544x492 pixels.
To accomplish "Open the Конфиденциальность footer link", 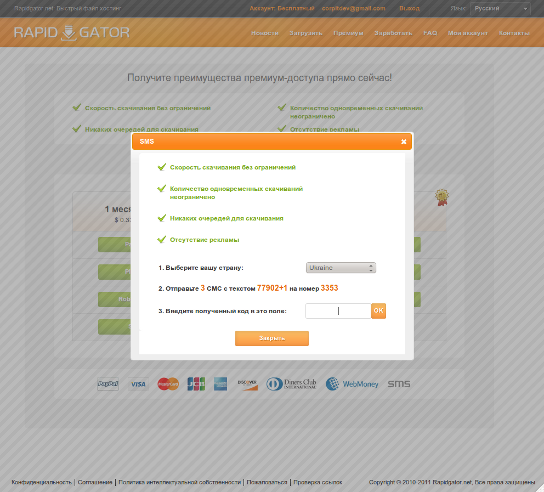I will 41,482.
